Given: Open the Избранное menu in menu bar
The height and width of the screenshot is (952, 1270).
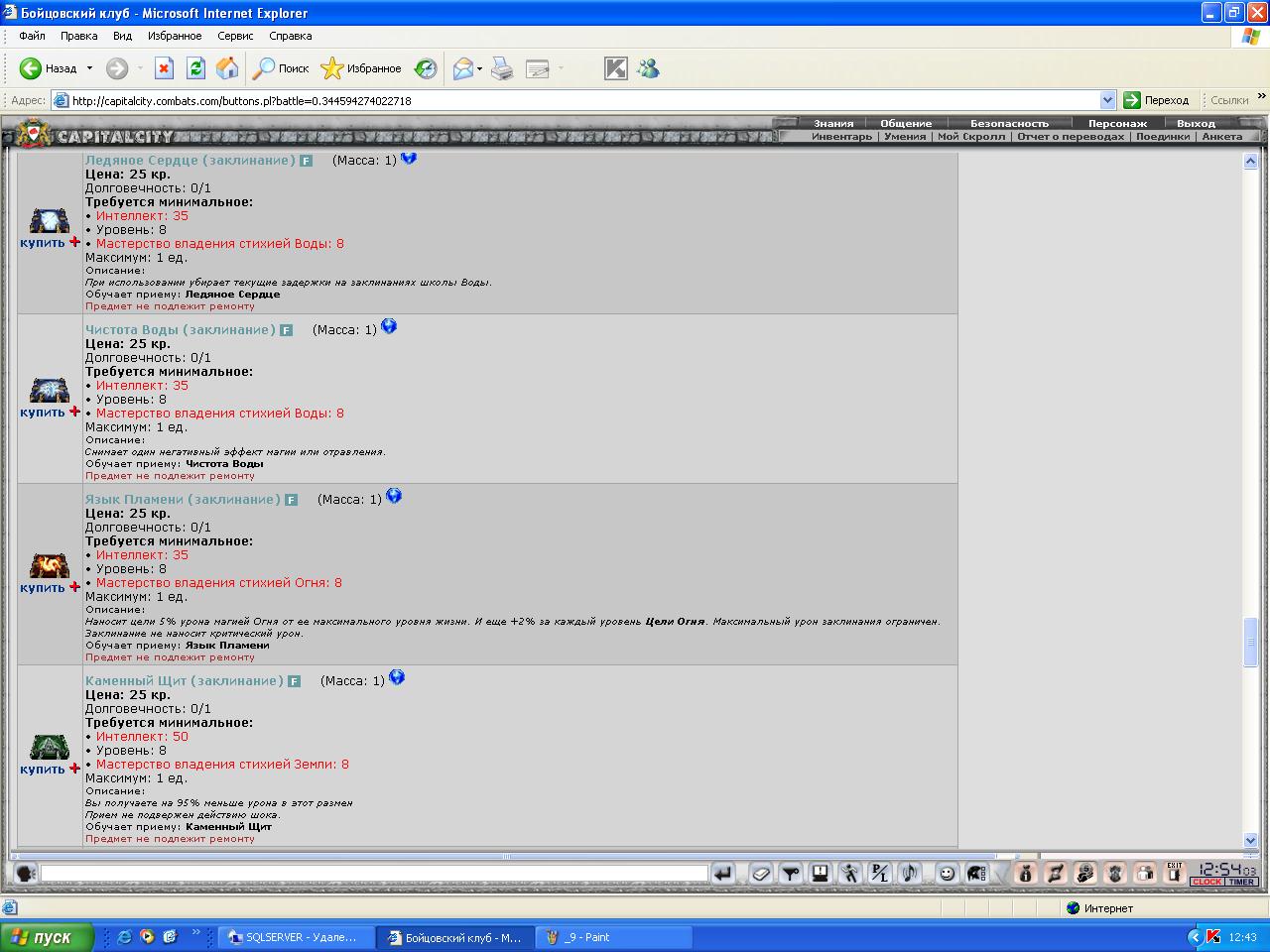Looking at the screenshot, I should coord(175,36).
